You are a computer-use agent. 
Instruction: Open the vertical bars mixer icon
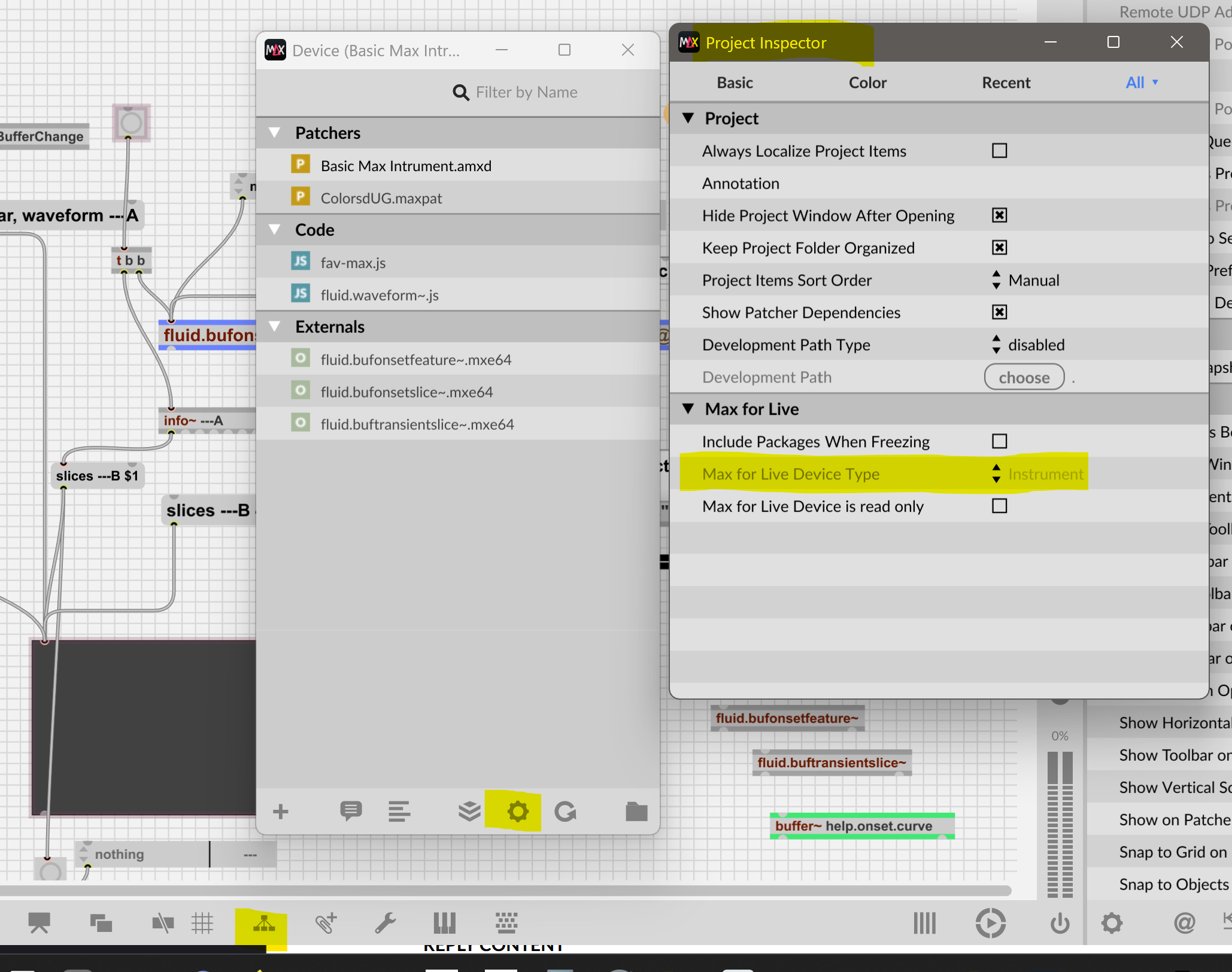pyautogui.click(x=924, y=923)
